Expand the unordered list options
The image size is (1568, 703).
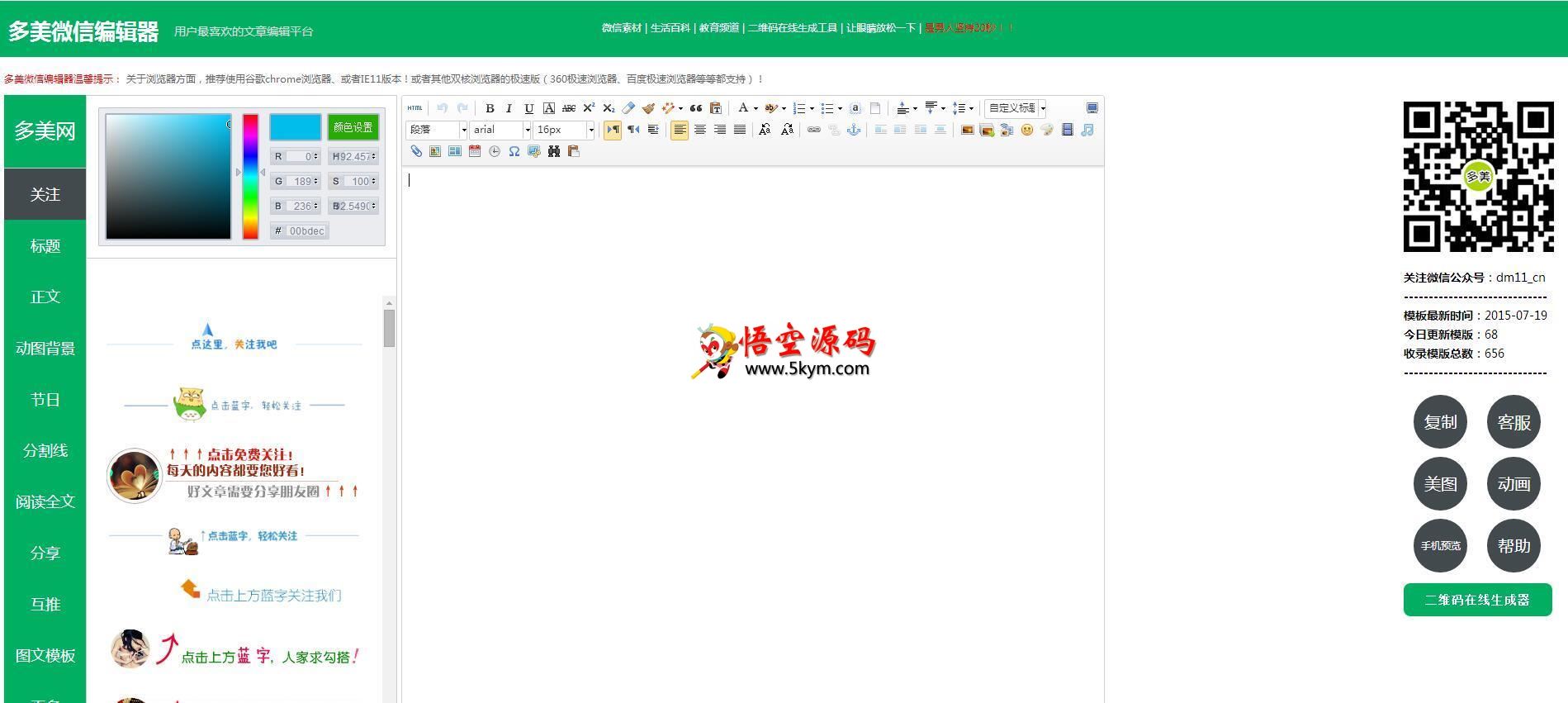(x=840, y=108)
